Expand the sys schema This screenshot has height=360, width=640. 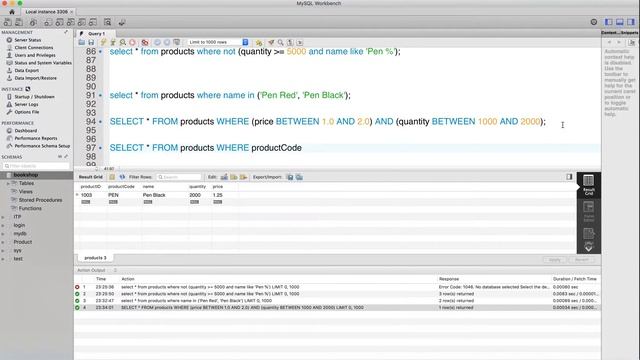click(3, 250)
